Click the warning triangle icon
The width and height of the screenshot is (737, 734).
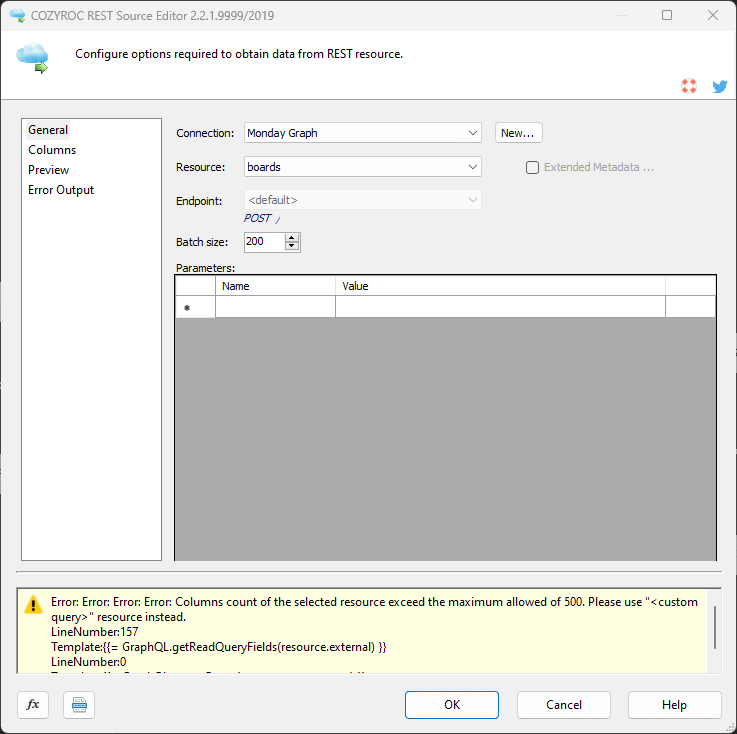33,604
